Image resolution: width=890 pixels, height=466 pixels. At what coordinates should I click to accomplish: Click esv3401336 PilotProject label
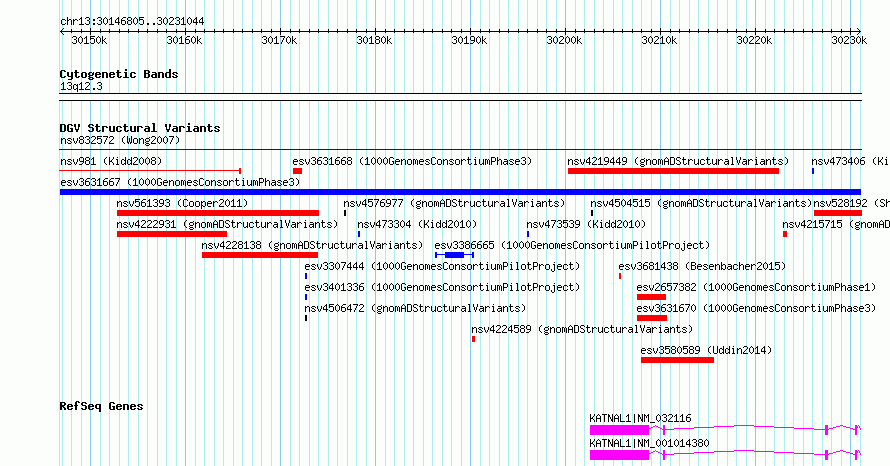coord(442,287)
